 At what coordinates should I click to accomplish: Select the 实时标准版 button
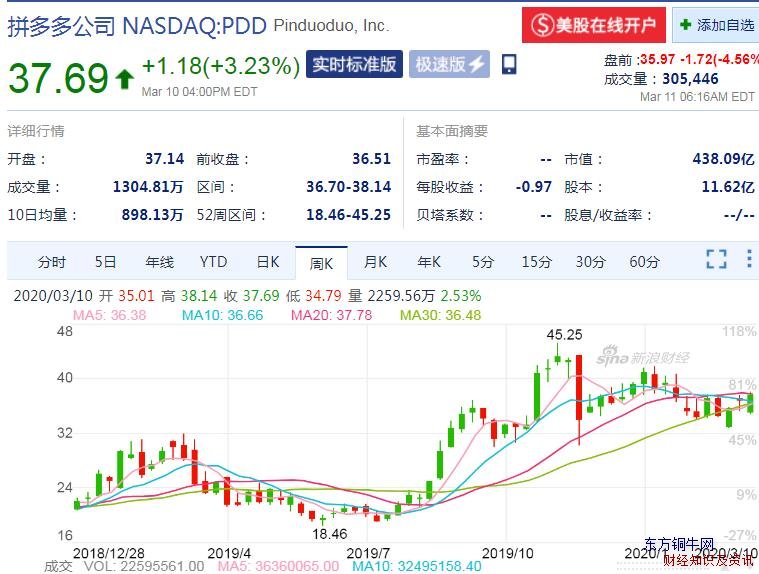coord(354,64)
